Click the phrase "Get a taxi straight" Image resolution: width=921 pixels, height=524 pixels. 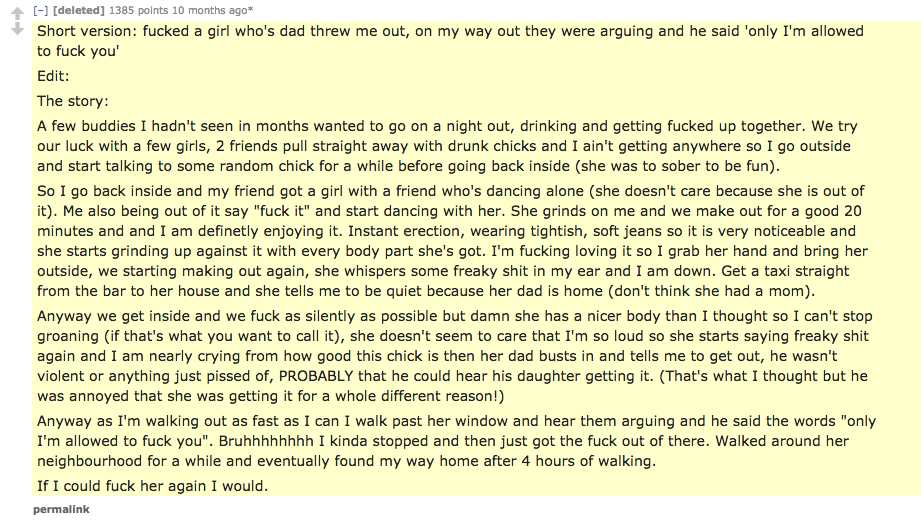tap(785, 271)
